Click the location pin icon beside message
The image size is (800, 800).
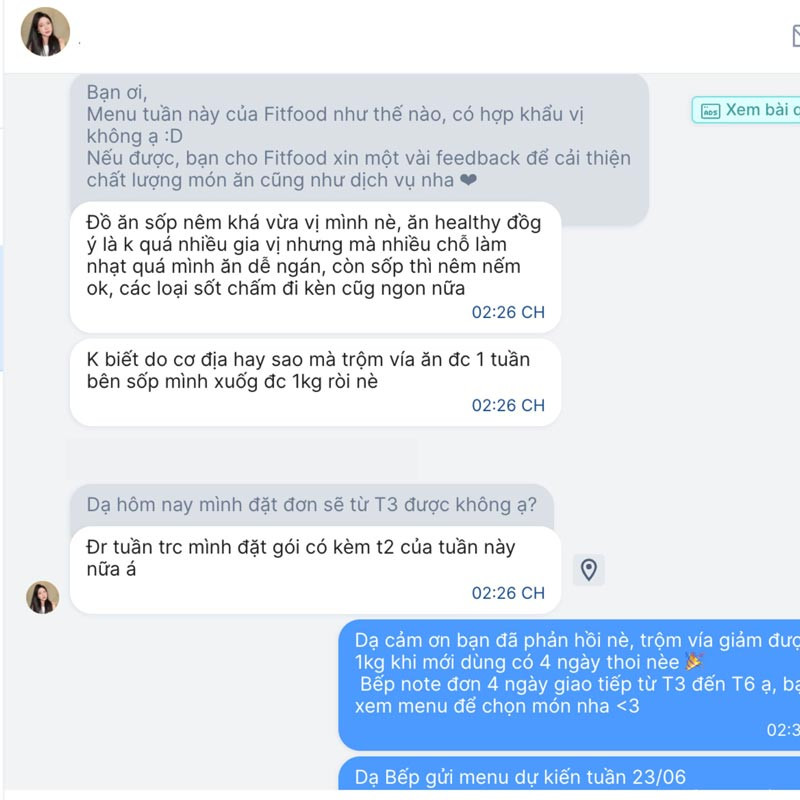tap(589, 569)
